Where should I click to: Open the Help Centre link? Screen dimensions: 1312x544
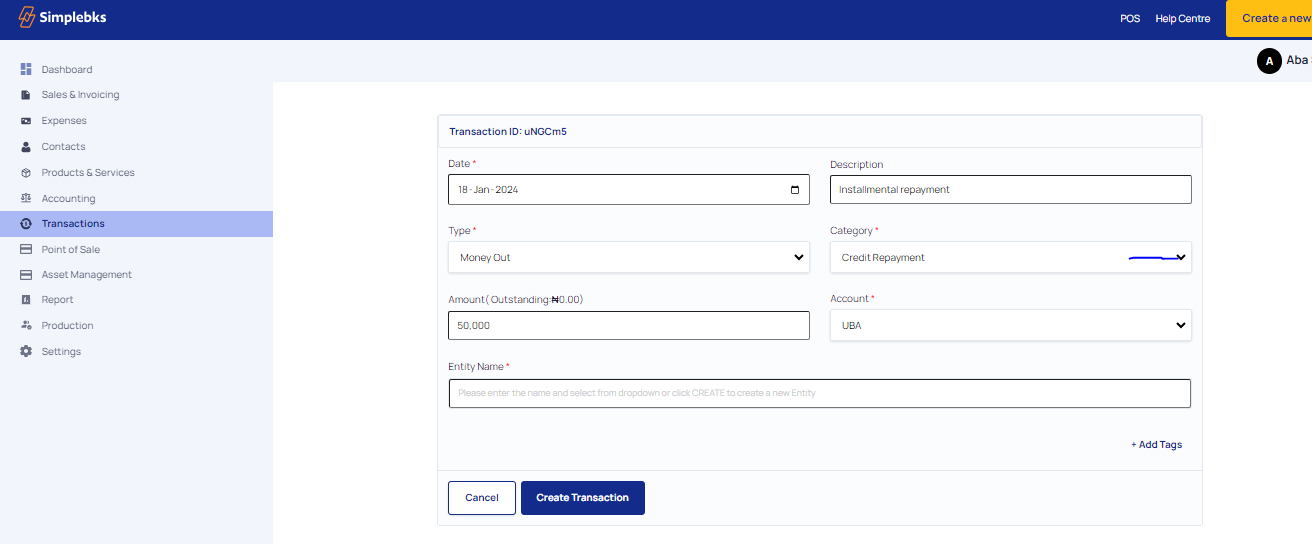pyautogui.click(x=1183, y=19)
